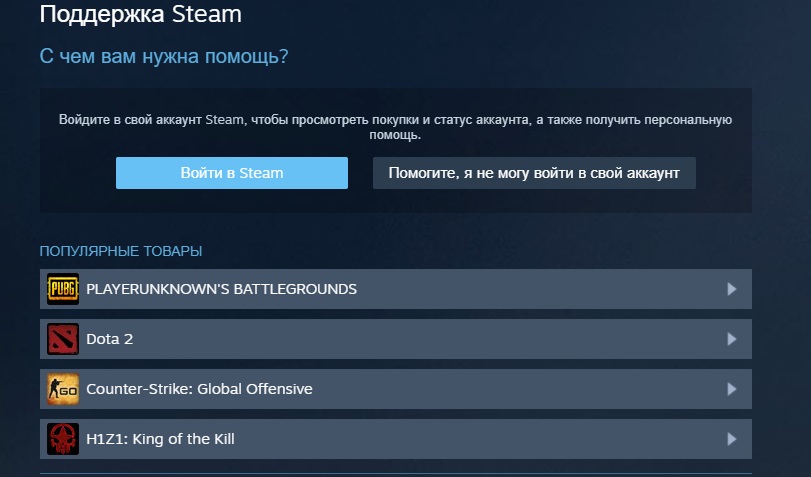Select the PLAYERUNKNOWN'S BATTLEGROUNDS title text
Image resolution: width=811 pixels, height=477 pixels.
221,289
